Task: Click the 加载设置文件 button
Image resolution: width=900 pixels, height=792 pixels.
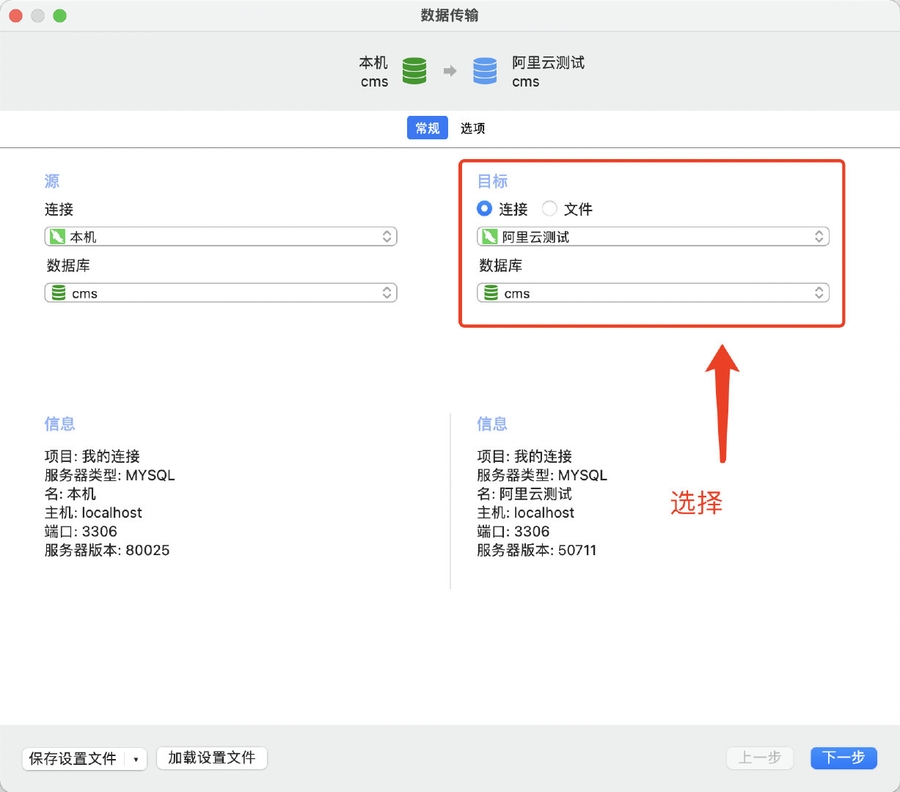Action: [x=212, y=758]
